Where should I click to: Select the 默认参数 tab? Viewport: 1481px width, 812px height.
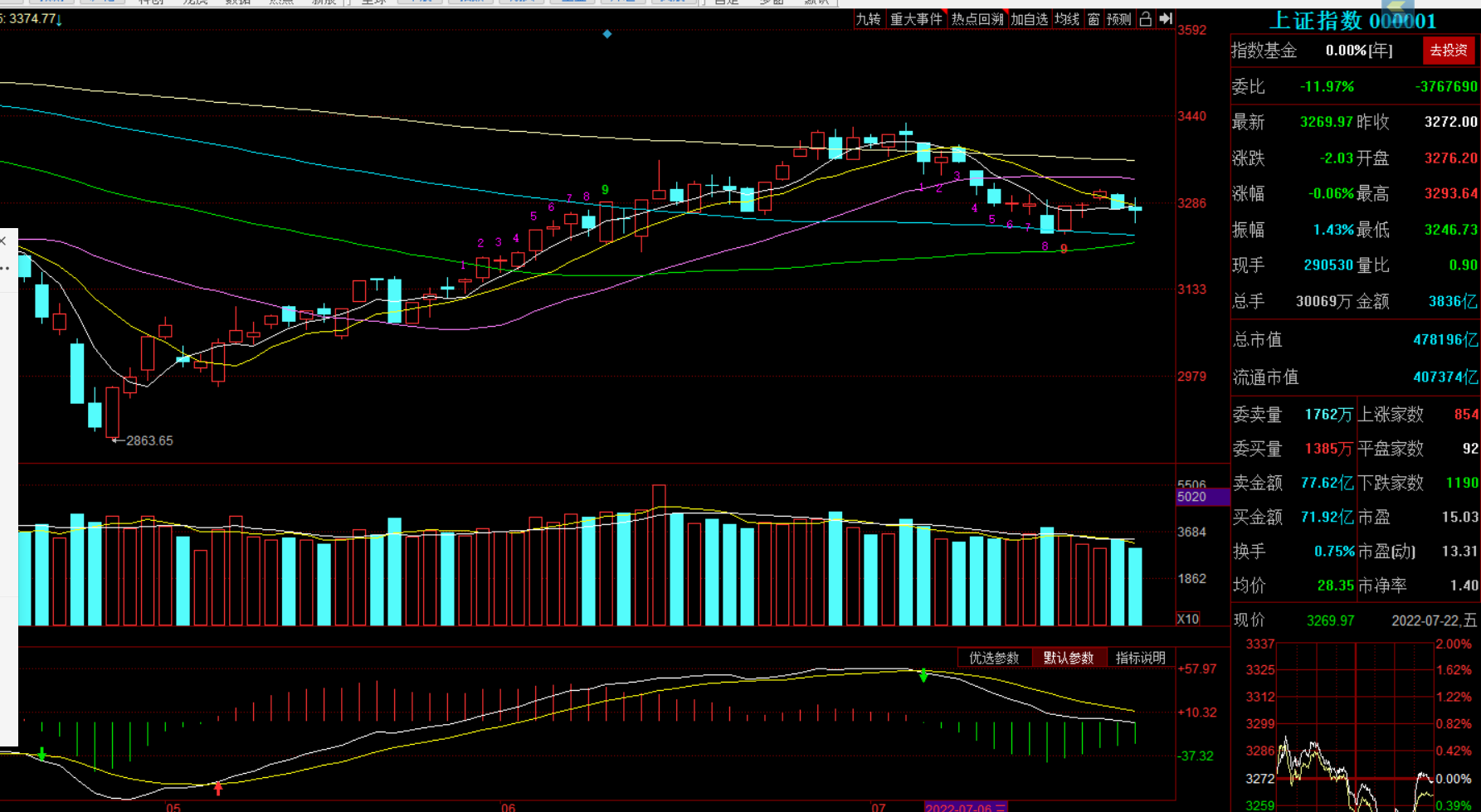point(1069,658)
